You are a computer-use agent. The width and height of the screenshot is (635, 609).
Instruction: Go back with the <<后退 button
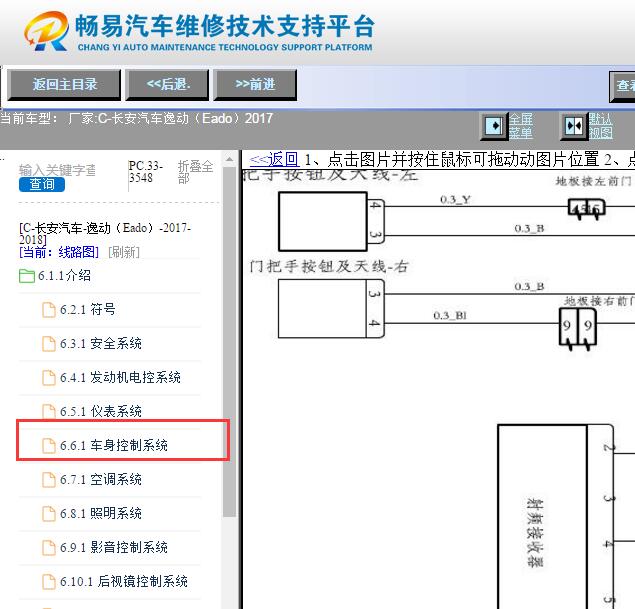[167, 85]
